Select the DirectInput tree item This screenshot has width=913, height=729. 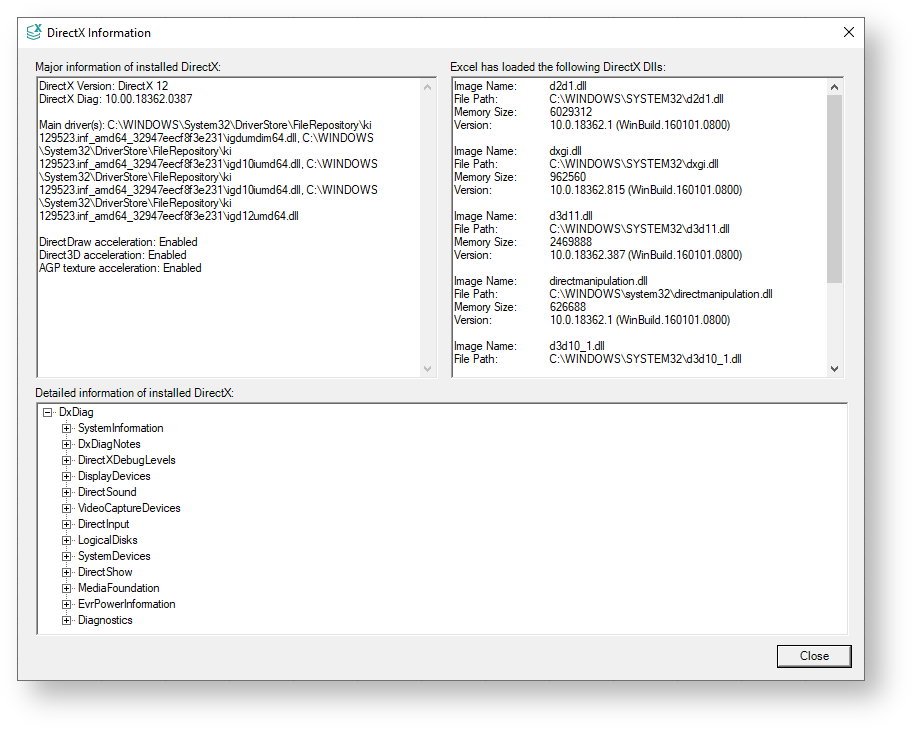click(103, 524)
